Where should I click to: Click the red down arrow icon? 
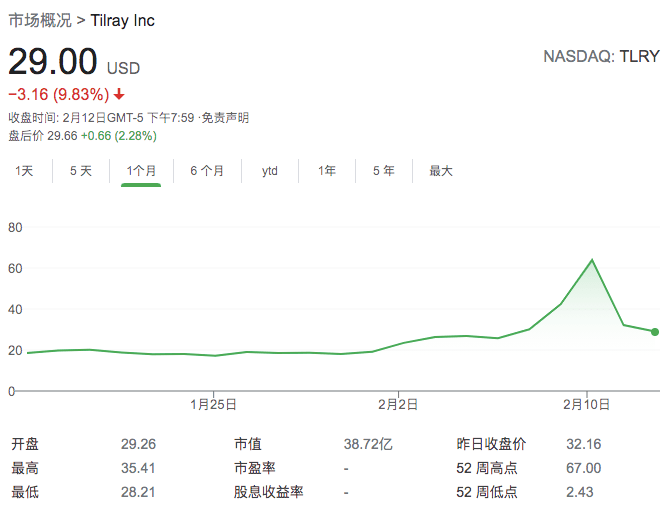point(119,95)
